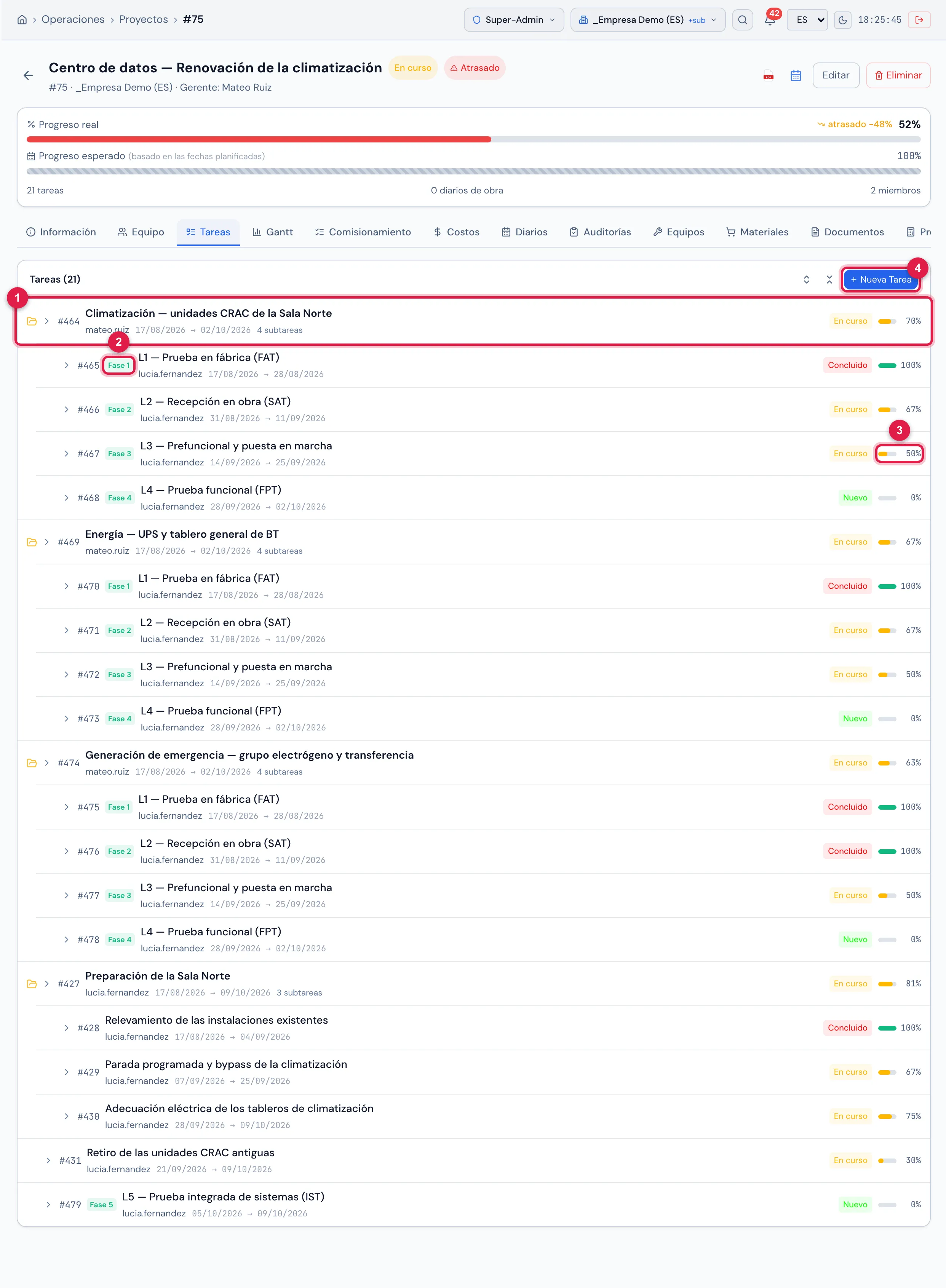Go back using the left arrow
This screenshot has height=1288, width=946.
(x=28, y=75)
